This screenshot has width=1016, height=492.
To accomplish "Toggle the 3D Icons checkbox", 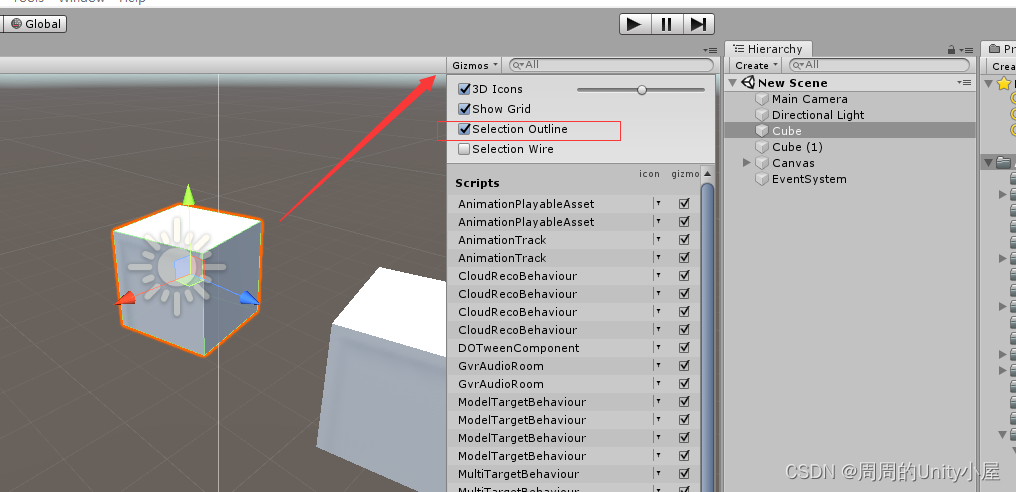I will [x=464, y=89].
